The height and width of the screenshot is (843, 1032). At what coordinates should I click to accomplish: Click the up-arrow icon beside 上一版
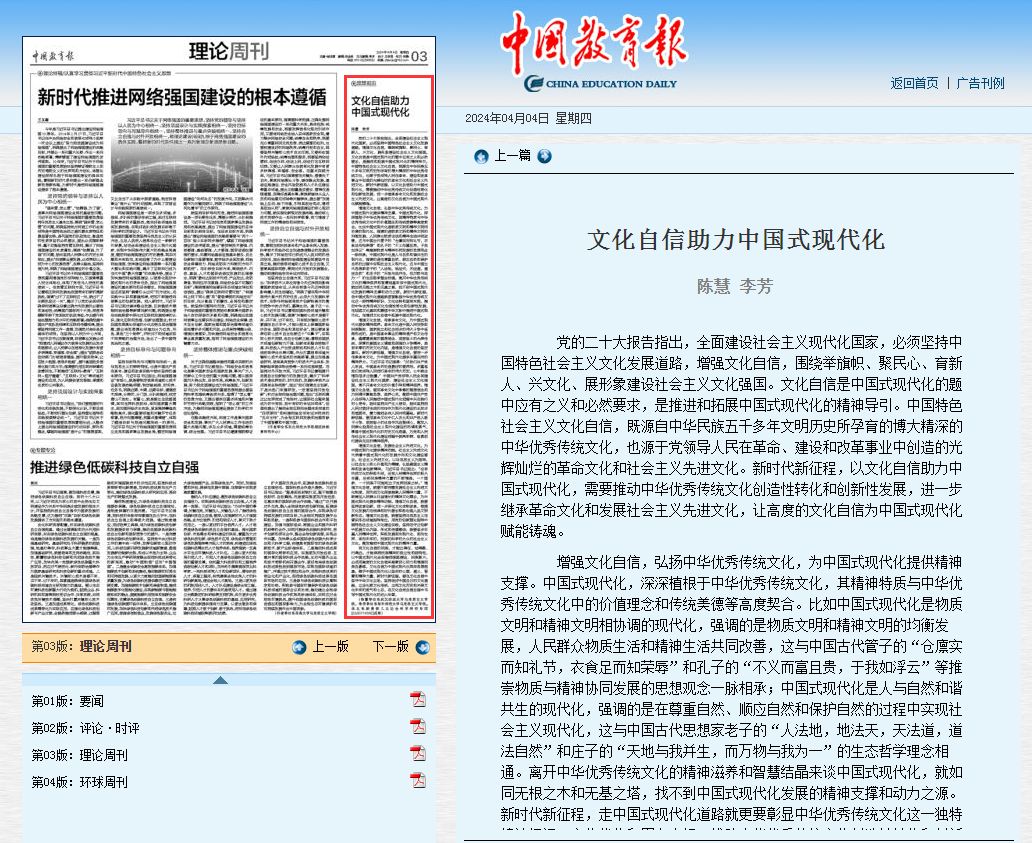coord(299,647)
